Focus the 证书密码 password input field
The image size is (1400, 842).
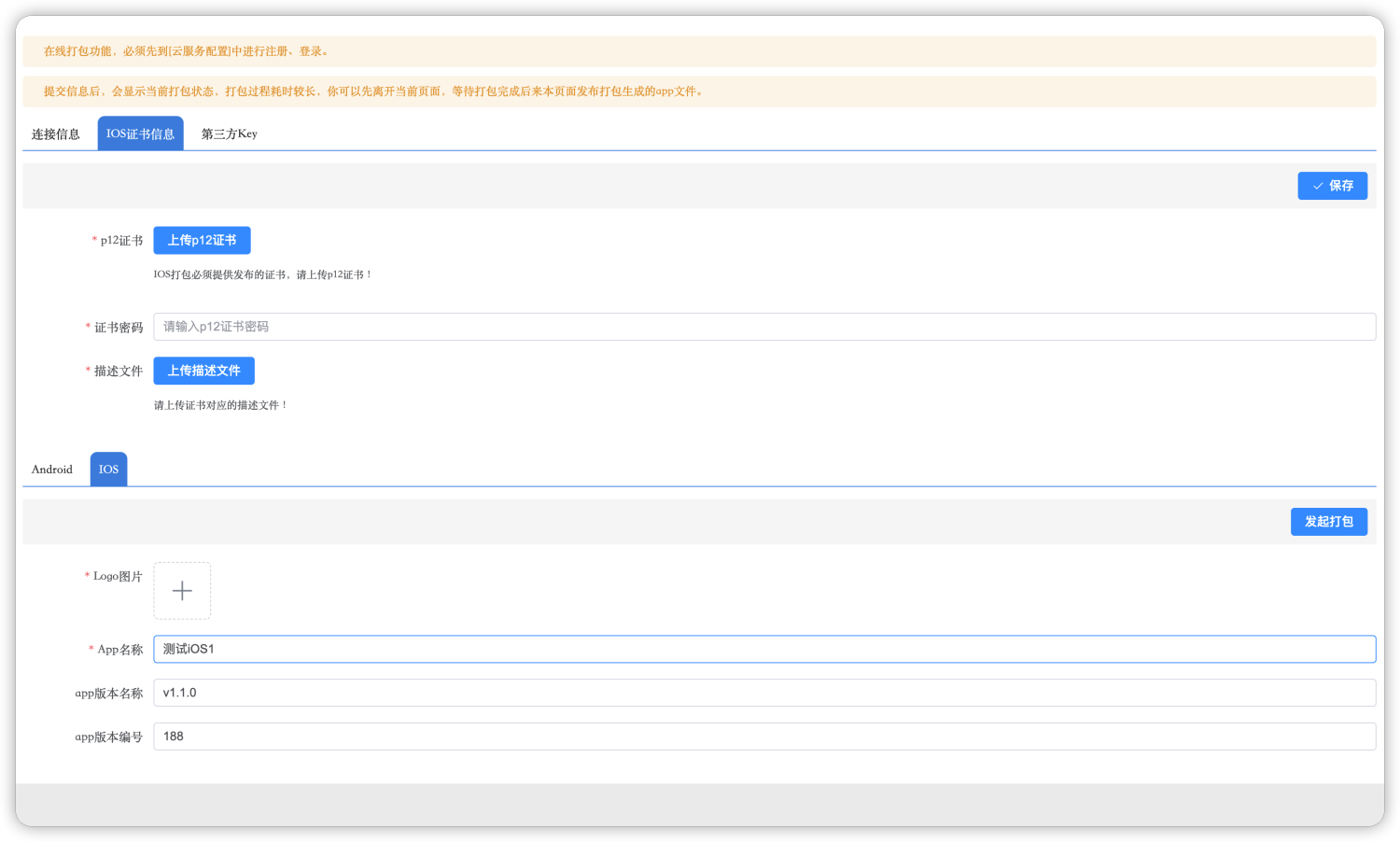[x=763, y=327]
